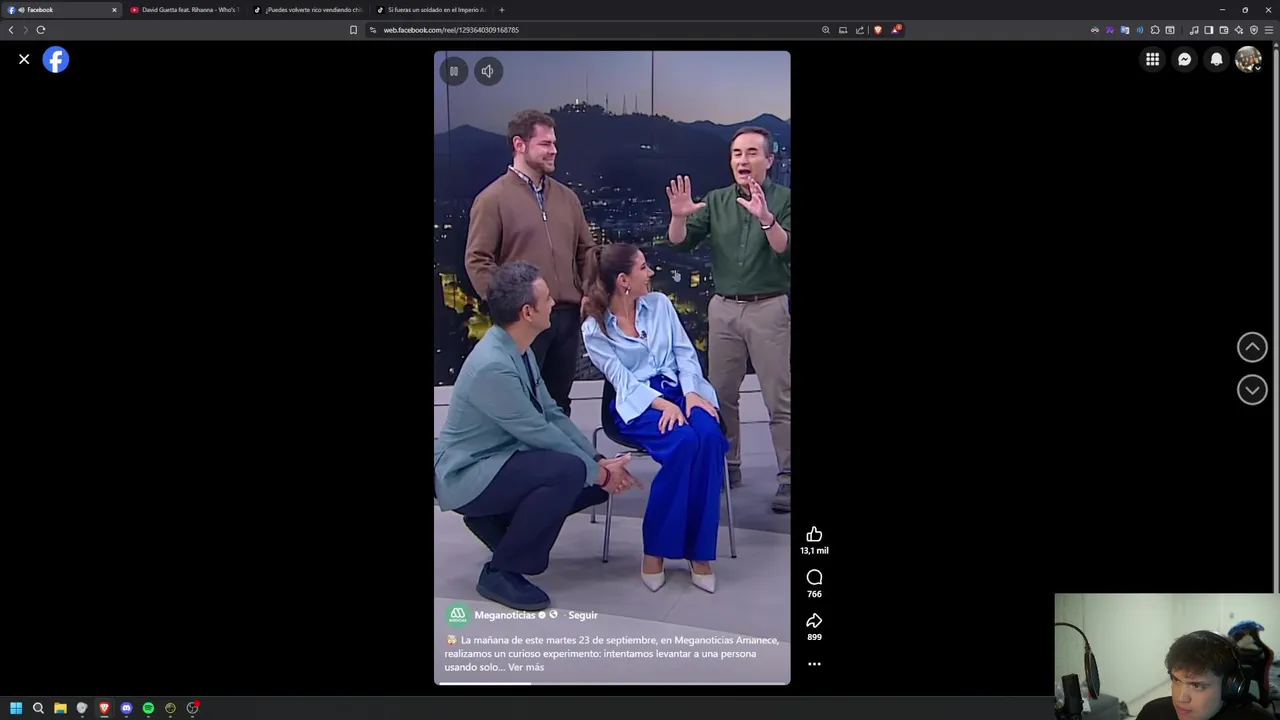Reload the current page
The width and height of the screenshot is (1280, 720).
[41, 30]
